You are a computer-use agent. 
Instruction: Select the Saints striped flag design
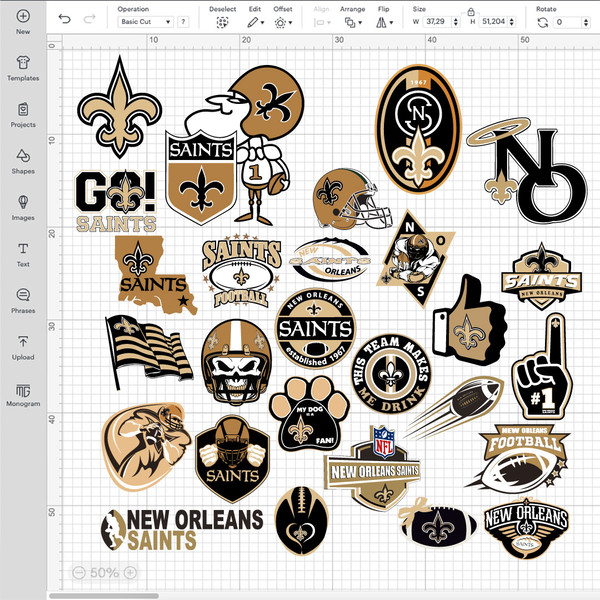point(148,351)
